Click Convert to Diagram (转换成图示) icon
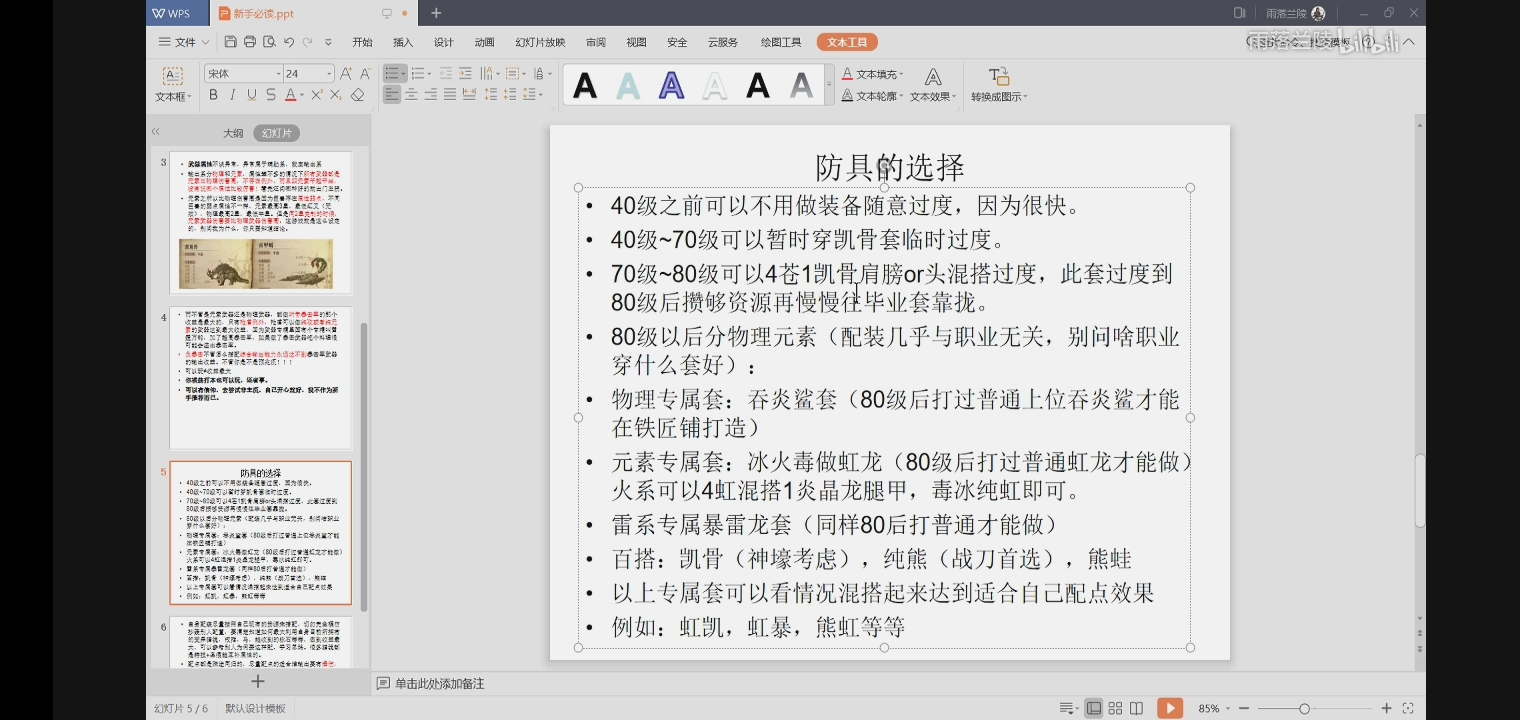Viewport: 1520px width, 720px height. 999,85
